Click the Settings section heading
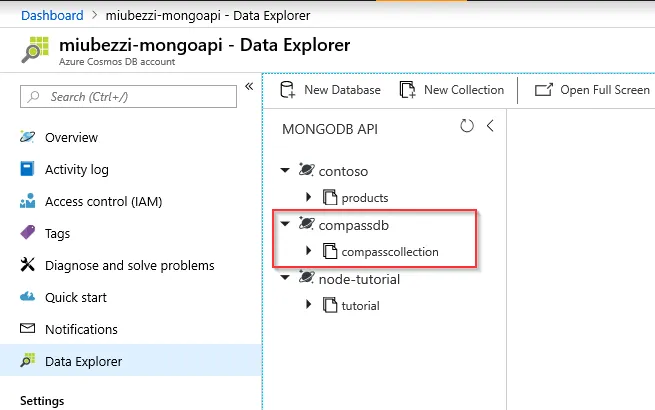Viewport: 655px width, 410px height. 42,401
